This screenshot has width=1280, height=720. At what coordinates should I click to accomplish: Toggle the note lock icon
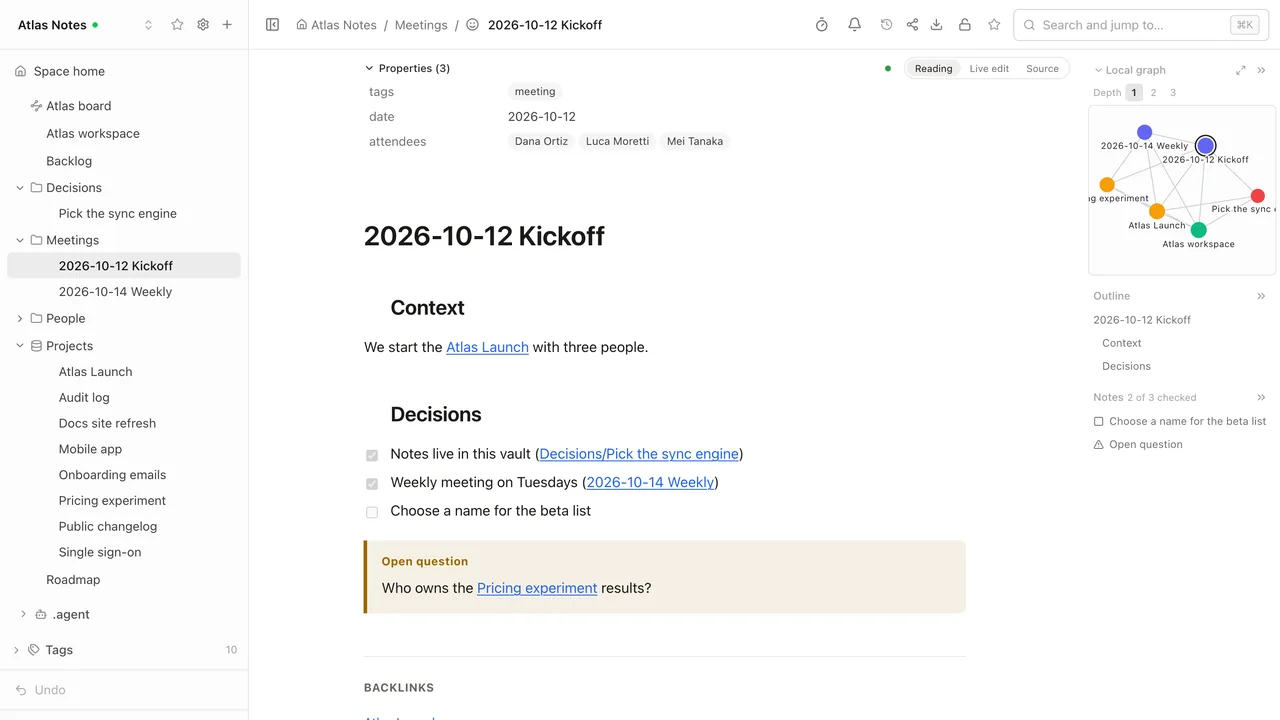(x=964, y=25)
